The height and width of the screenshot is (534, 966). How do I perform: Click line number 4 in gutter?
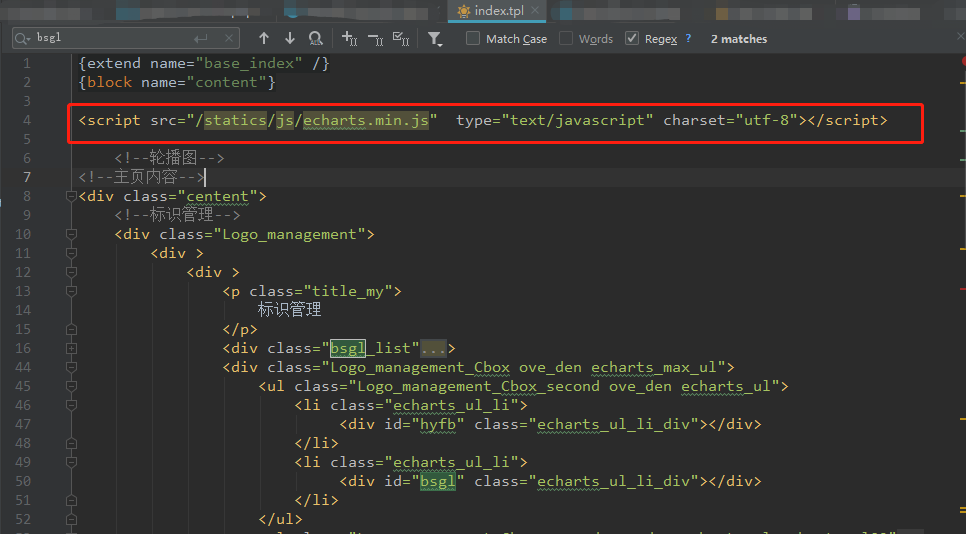[26, 120]
